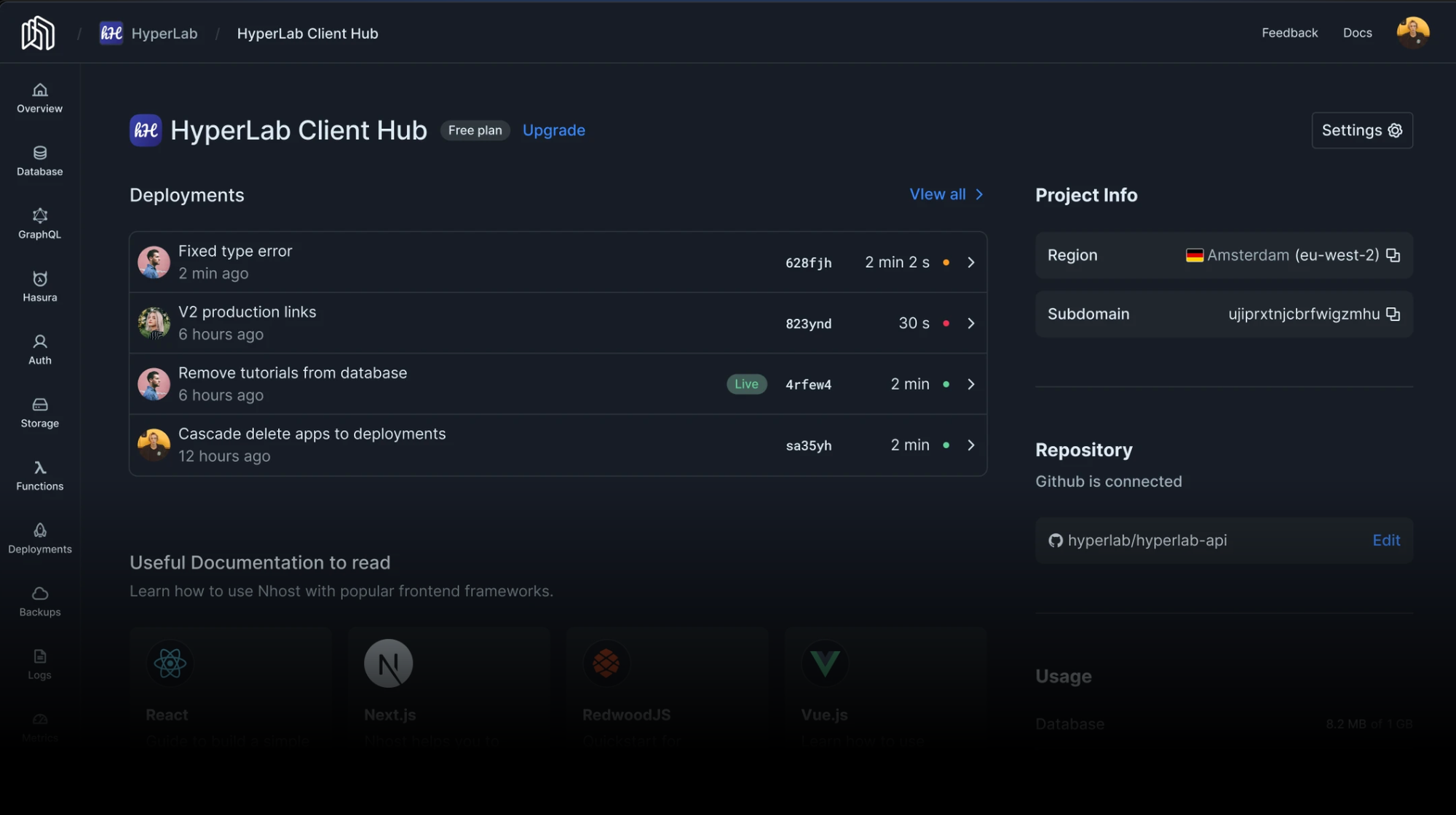Click the V2 production links title
This screenshot has height=815, width=1456.
pos(247,312)
